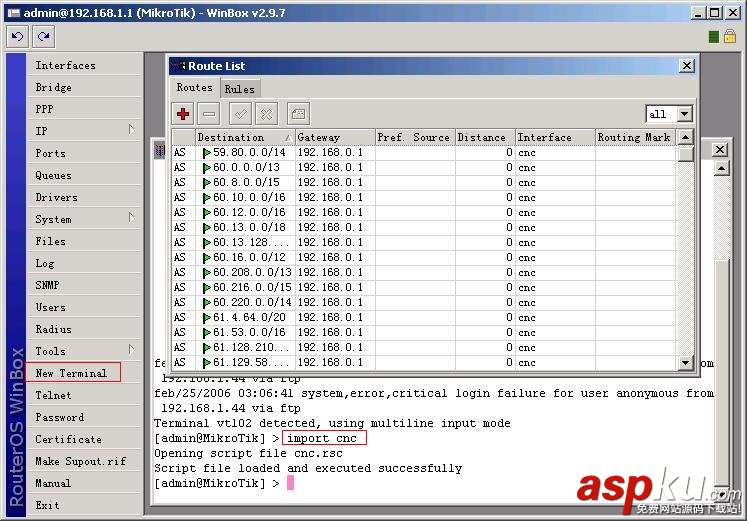Select route 59.80.0.0/14
Viewport: 747px width, 521px height.
click(424, 152)
